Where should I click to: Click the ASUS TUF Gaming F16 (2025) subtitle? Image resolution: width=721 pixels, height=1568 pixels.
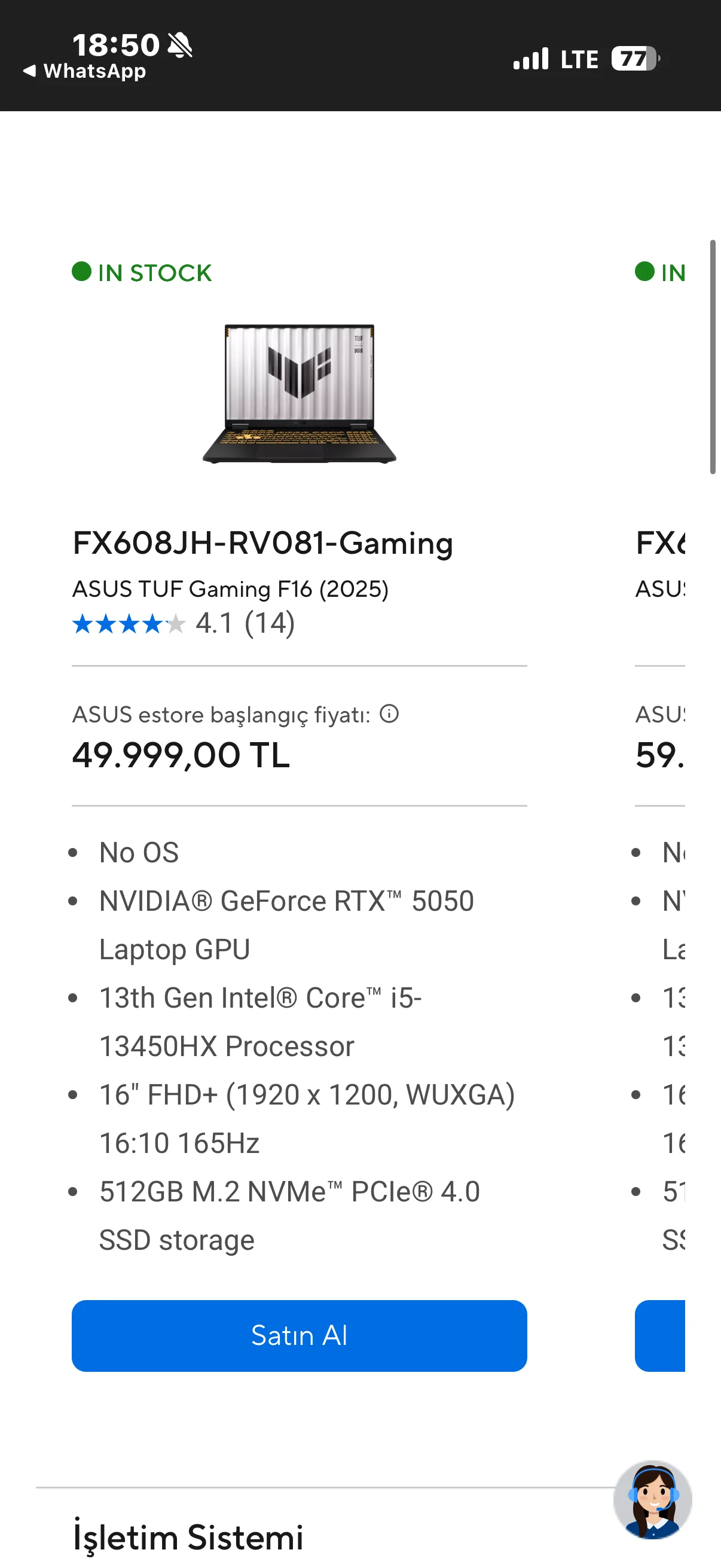(x=230, y=588)
